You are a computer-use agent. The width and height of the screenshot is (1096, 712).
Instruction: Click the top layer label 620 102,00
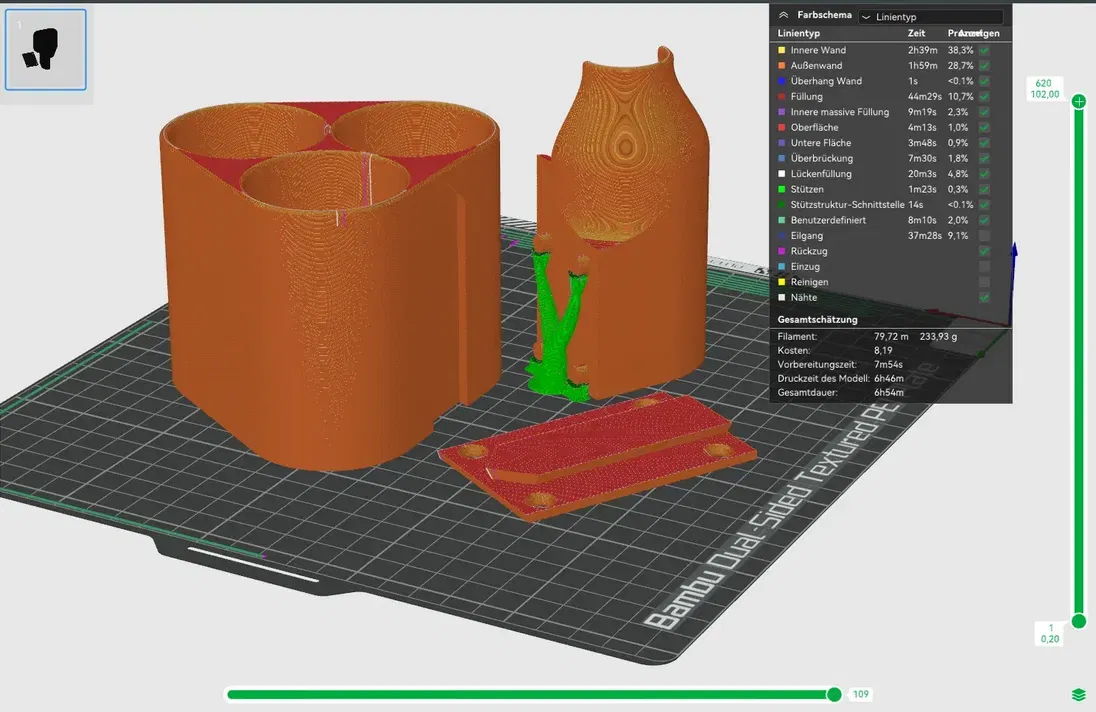tap(1044, 89)
